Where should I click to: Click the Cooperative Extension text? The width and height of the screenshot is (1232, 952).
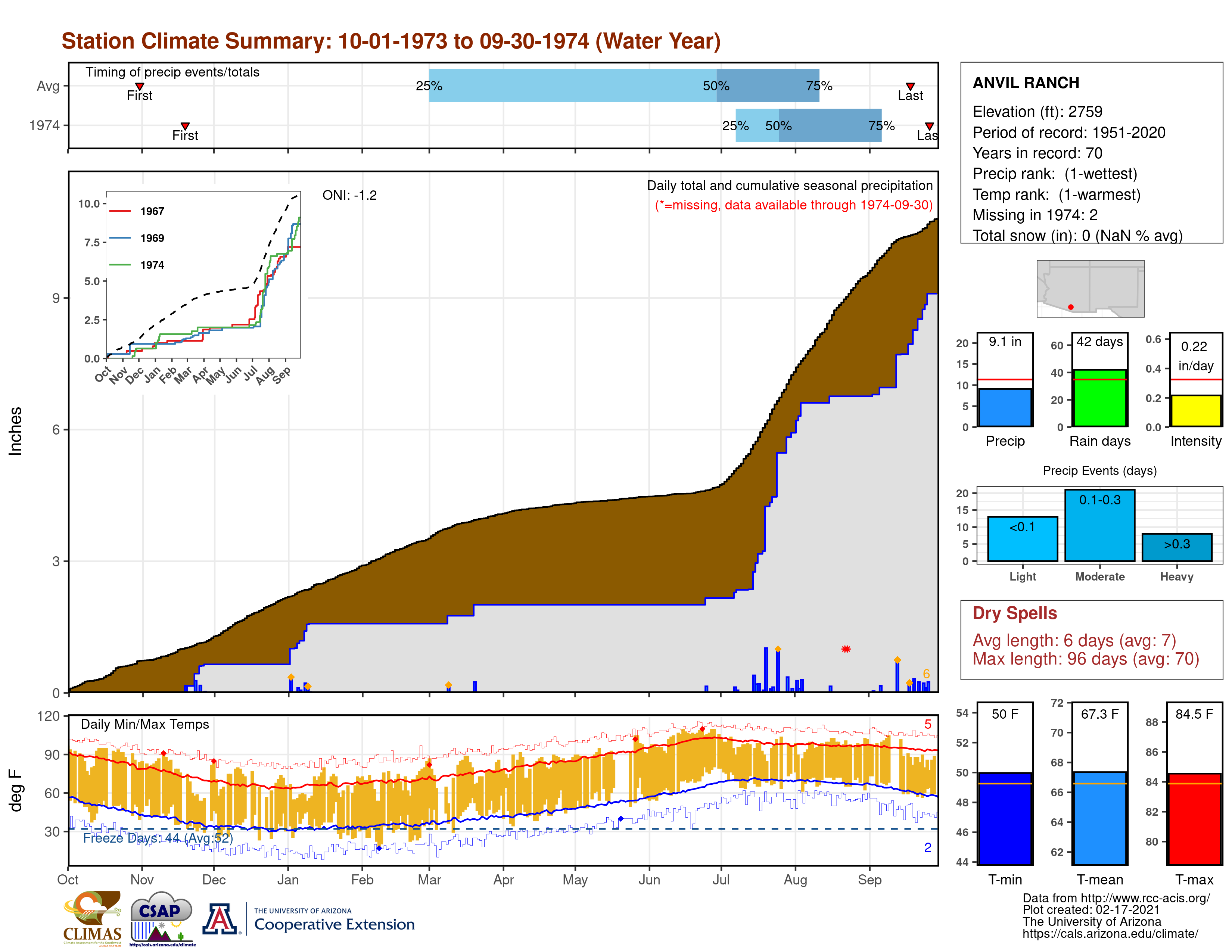334,924
